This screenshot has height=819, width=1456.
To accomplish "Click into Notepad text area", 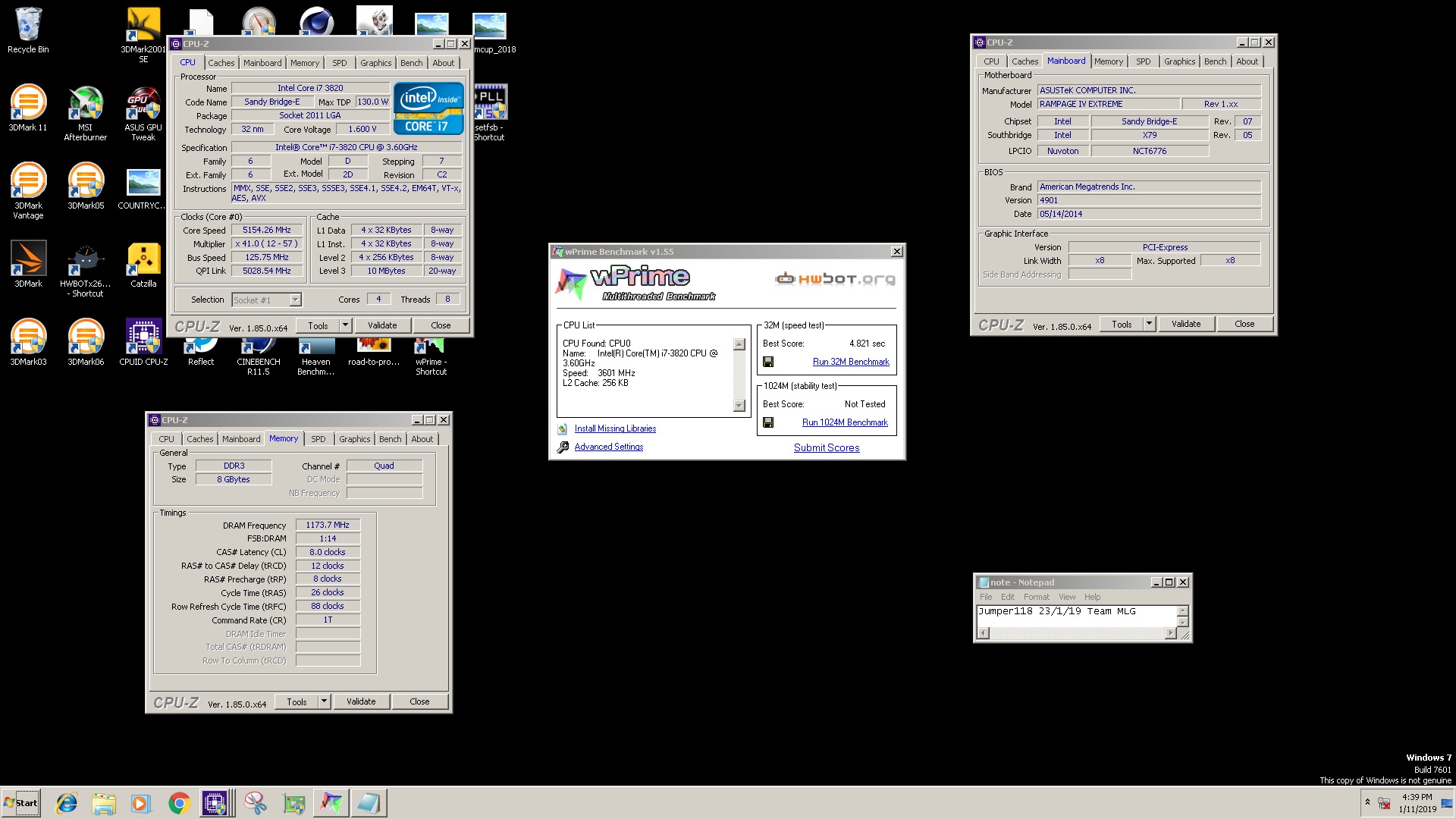I will click(x=1077, y=616).
